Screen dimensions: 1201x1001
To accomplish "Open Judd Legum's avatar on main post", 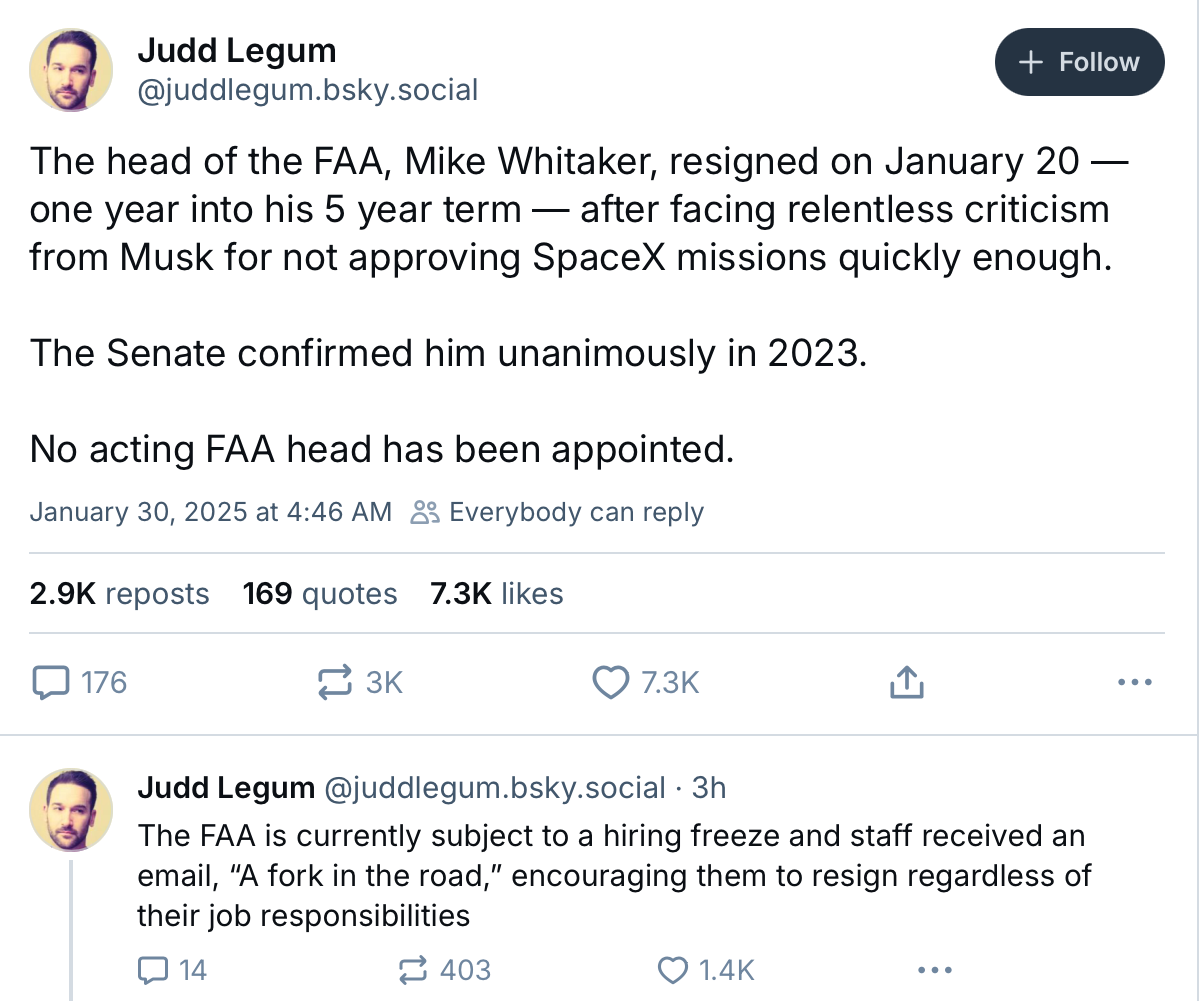I will (71, 70).
